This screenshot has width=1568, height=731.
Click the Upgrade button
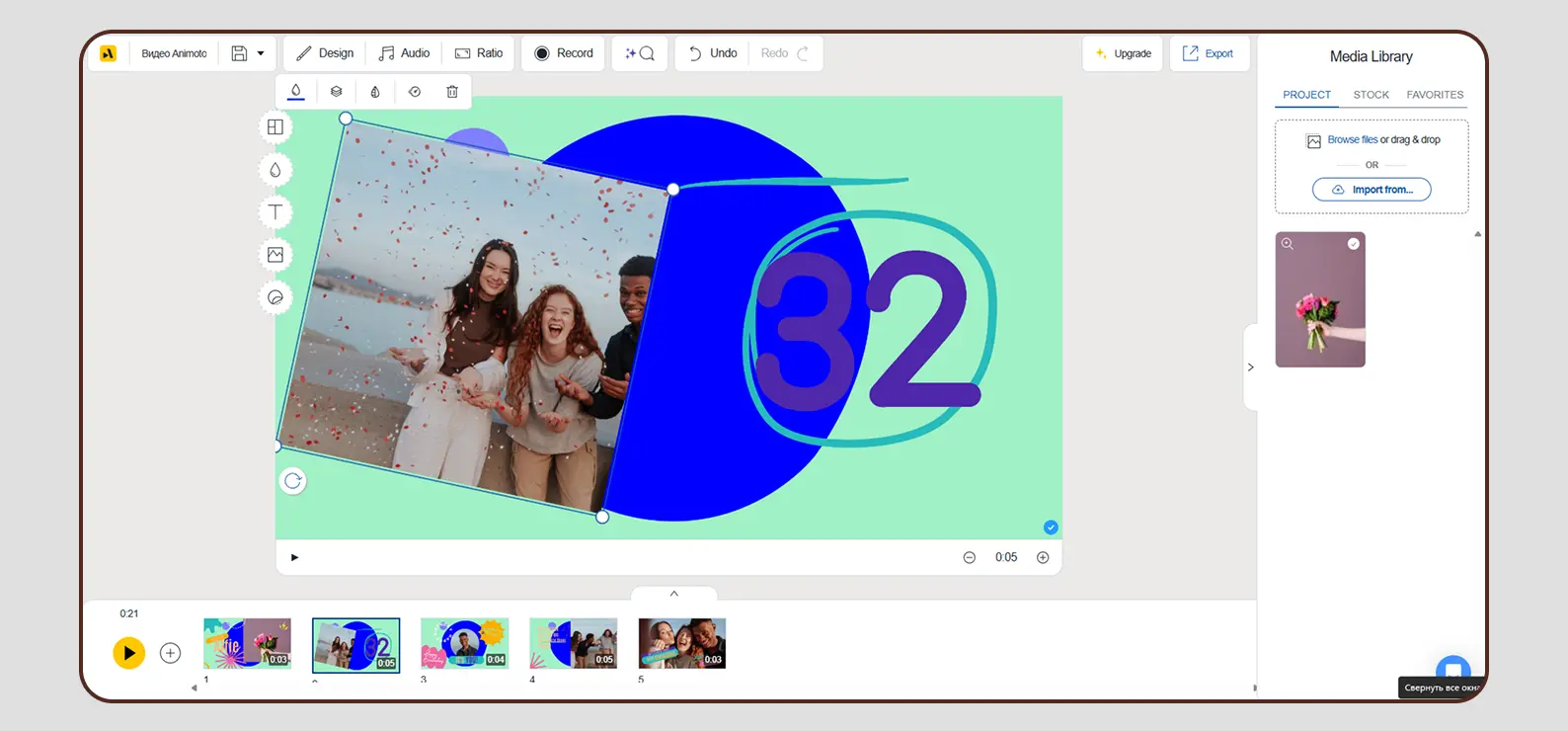click(1124, 53)
